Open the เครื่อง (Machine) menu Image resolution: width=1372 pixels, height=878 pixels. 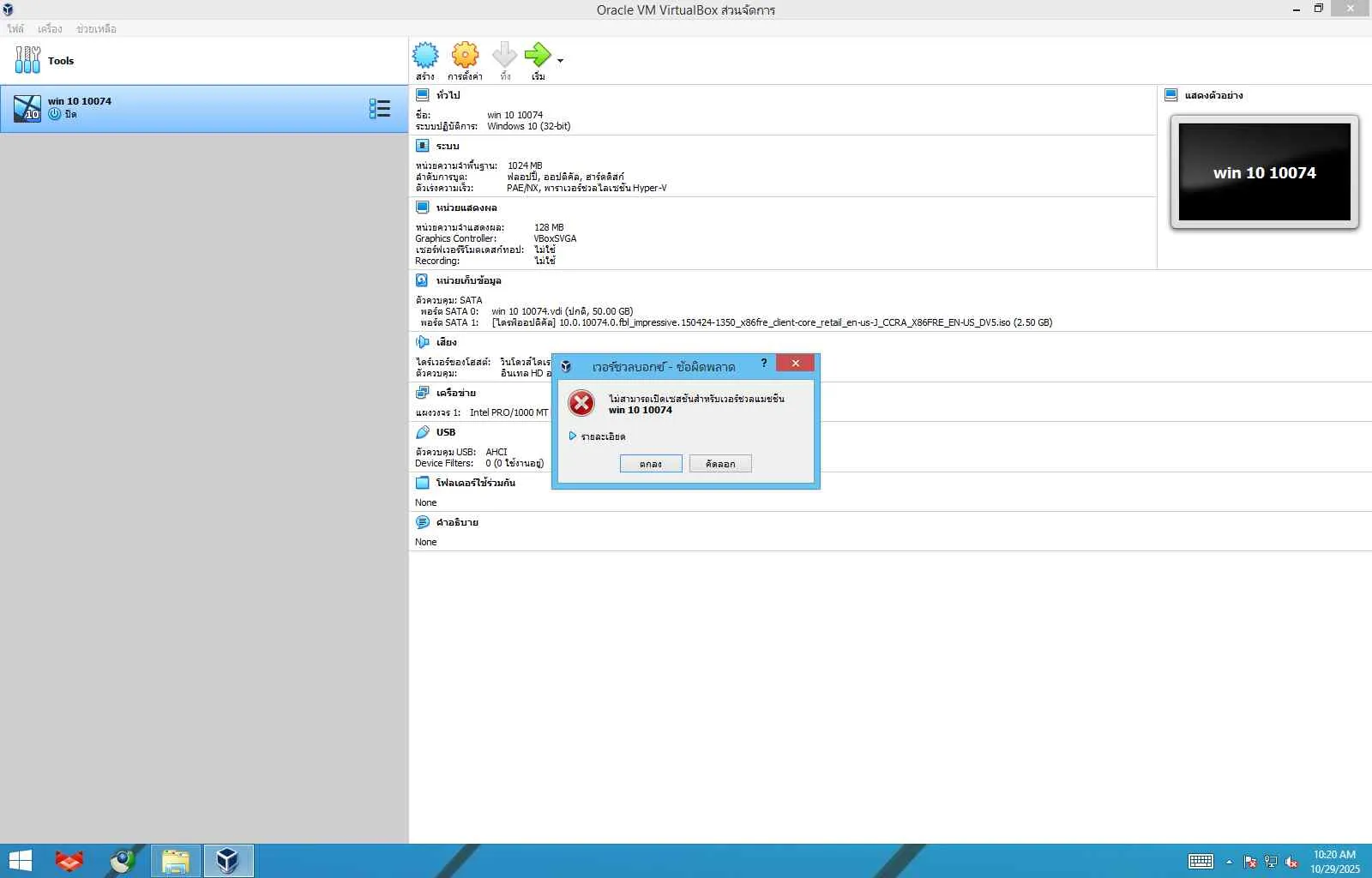50,29
